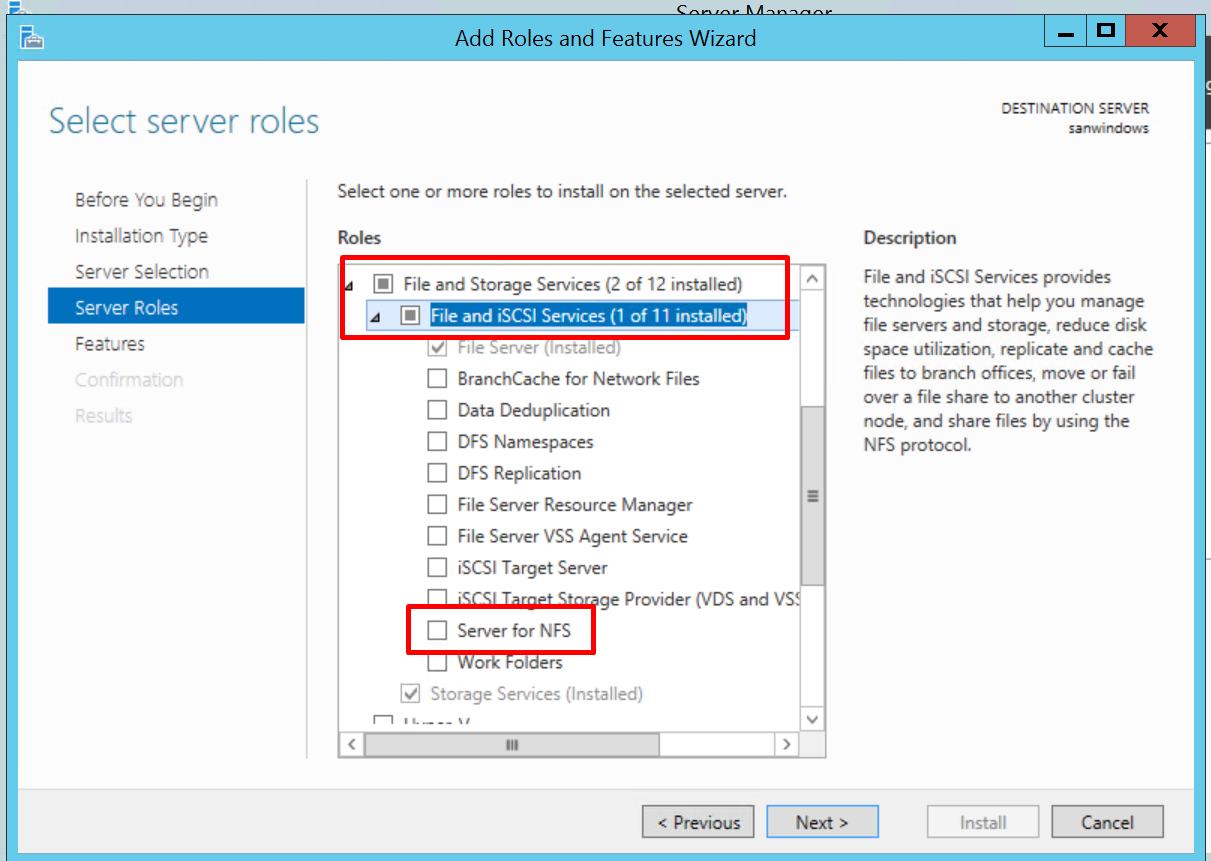Image resolution: width=1211 pixels, height=861 pixels.
Task: Open the Before You Begin step
Action: 146,200
